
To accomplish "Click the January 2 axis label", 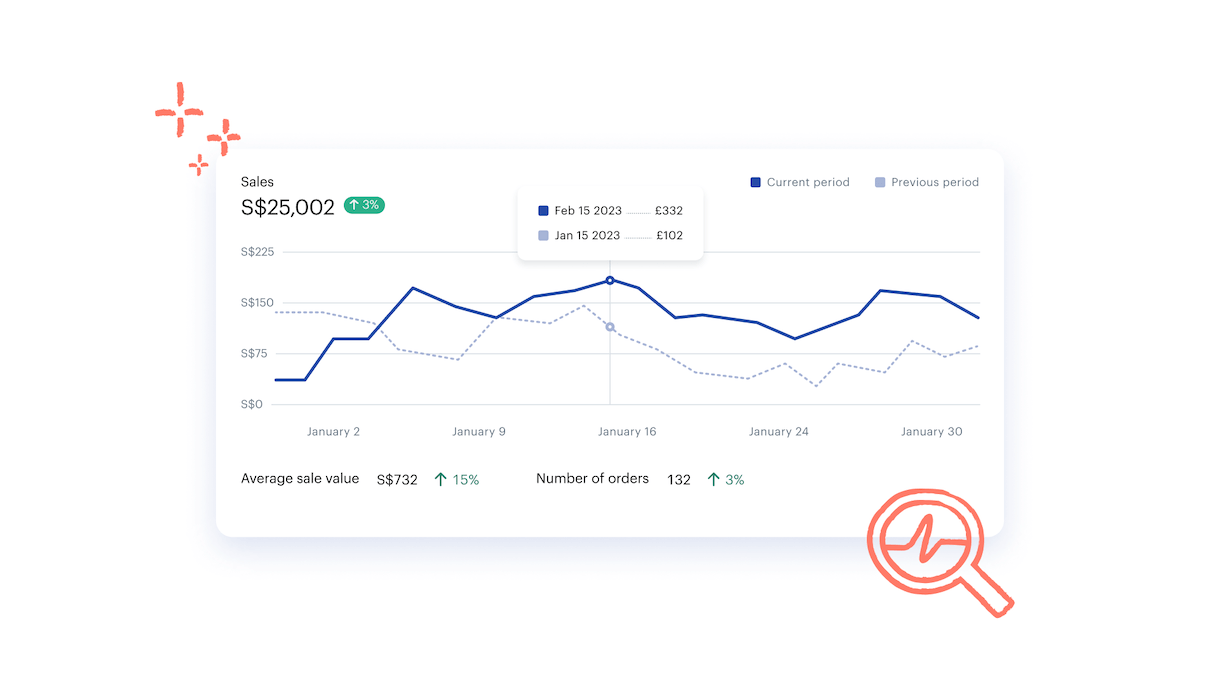I will (333, 432).
